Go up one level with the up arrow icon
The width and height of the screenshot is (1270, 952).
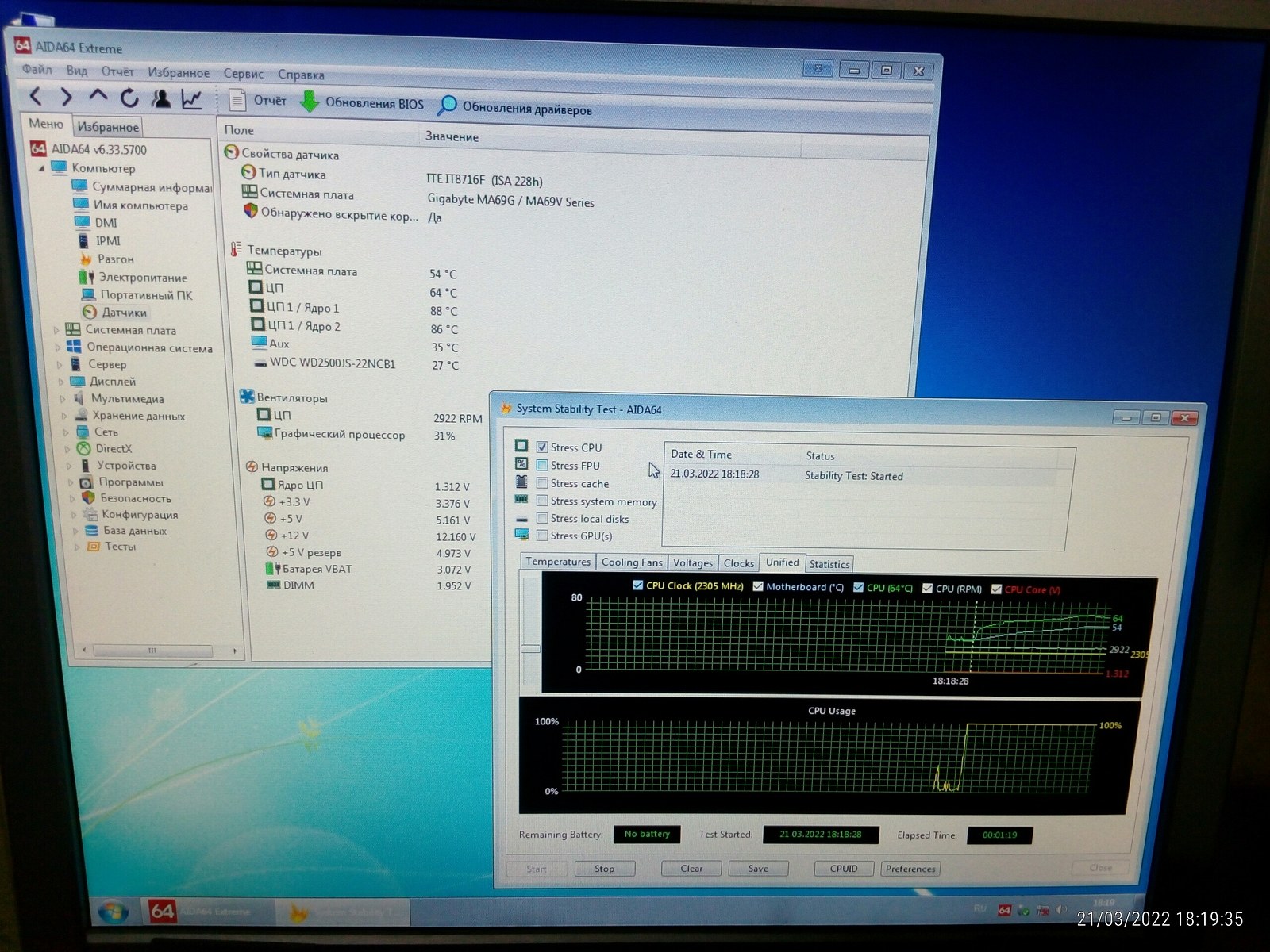98,97
